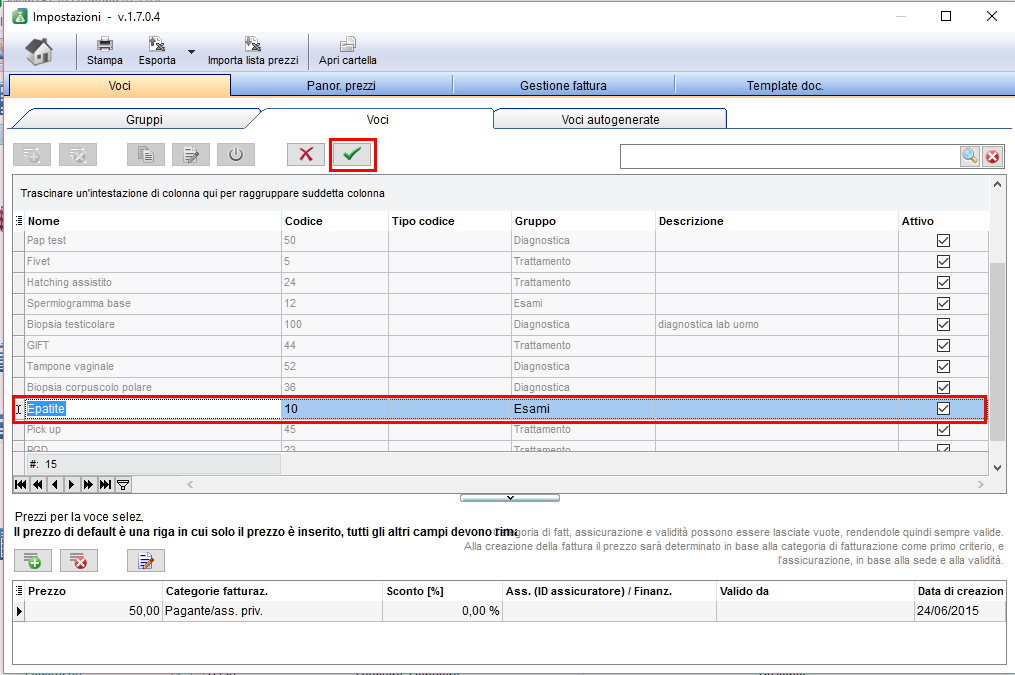The height and width of the screenshot is (675, 1015).
Task: Print with the Stampa button
Action: [x=104, y=52]
